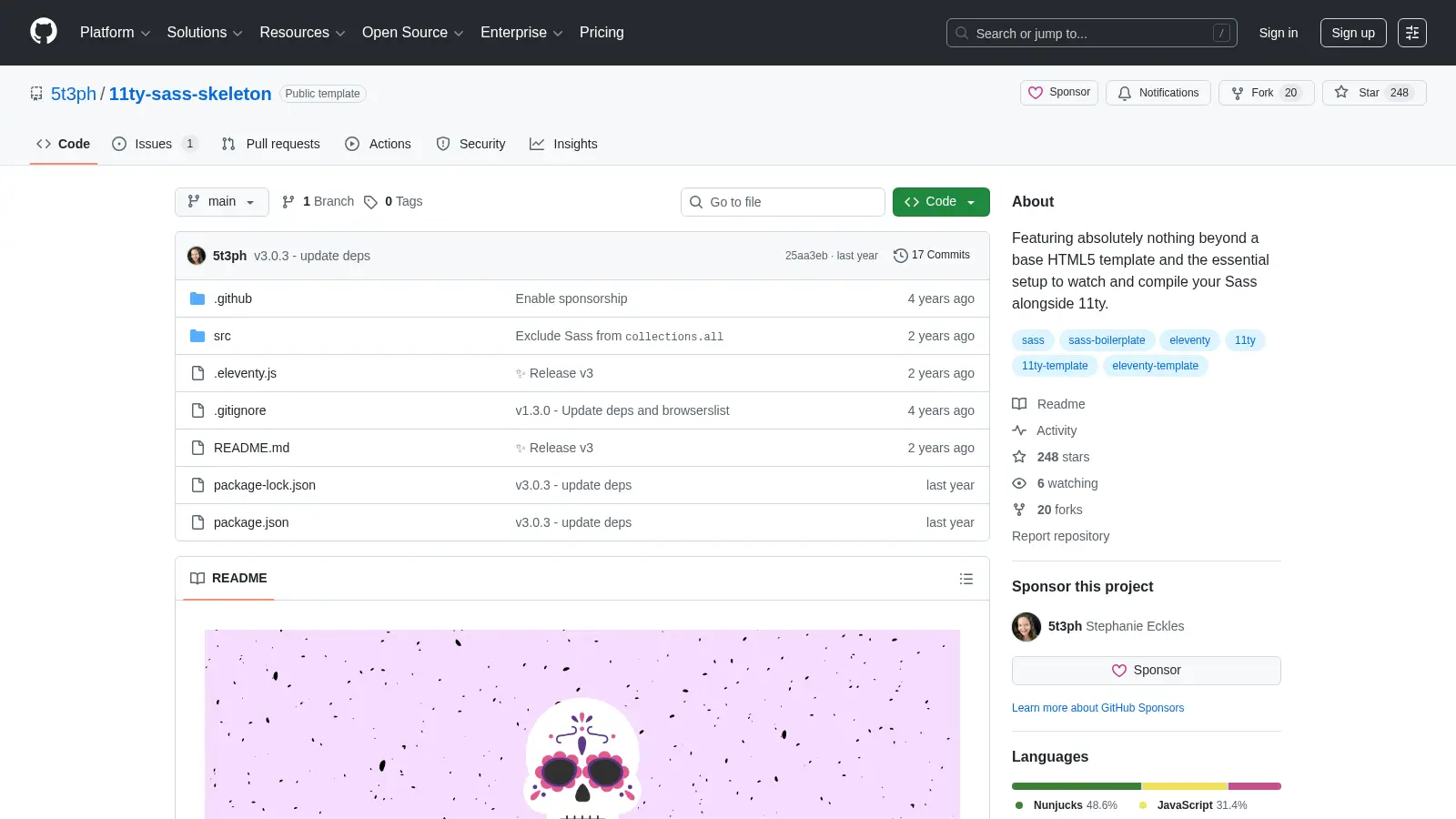The width and height of the screenshot is (1456, 819).
Task: Open the 5t3ph owner link
Action: [x=74, y=94]
